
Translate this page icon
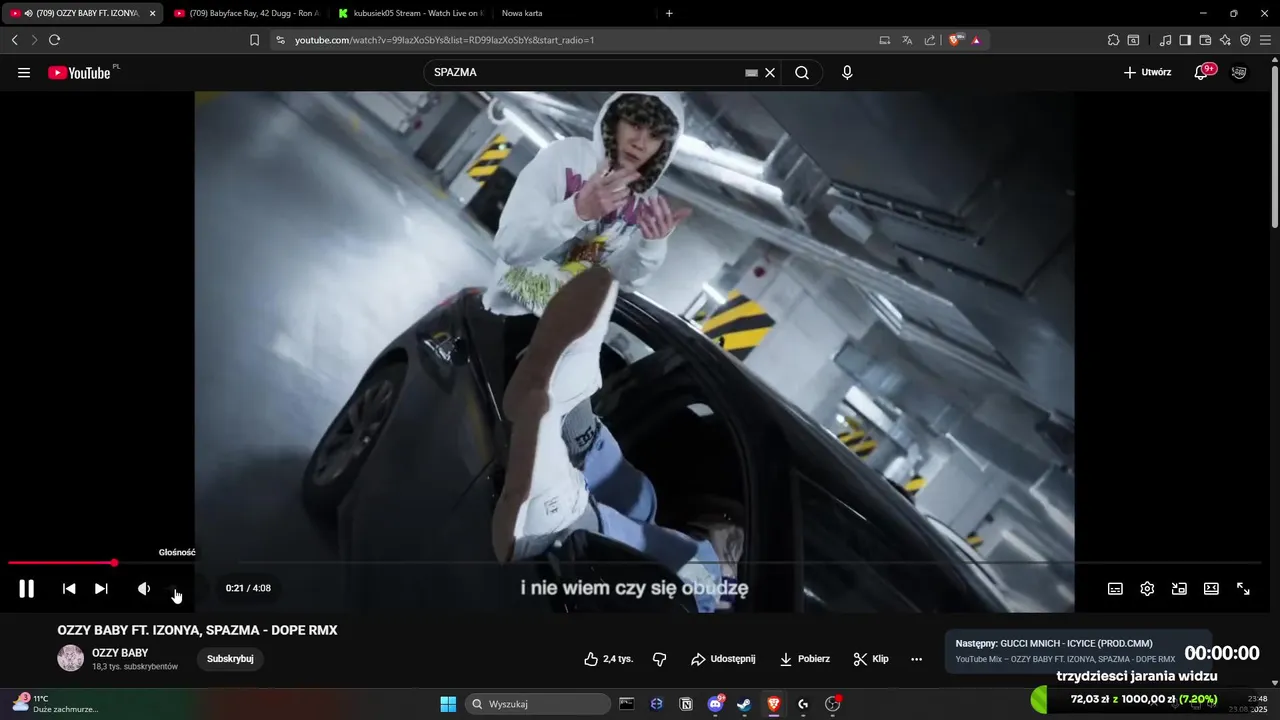[x=907, y=40]
